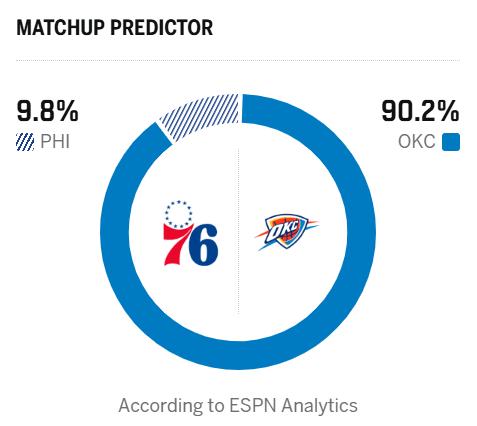
Task: Click the OKC team abbreviation label
Action: click(x=417, y=142)
